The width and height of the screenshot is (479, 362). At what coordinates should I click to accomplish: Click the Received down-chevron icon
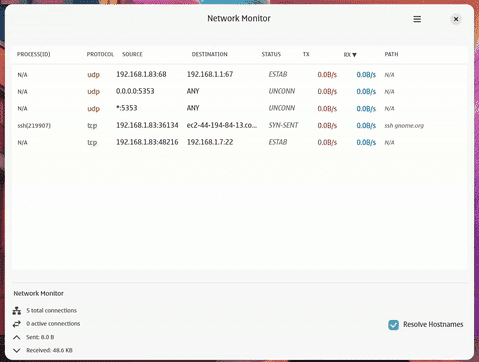click(17, 350)
